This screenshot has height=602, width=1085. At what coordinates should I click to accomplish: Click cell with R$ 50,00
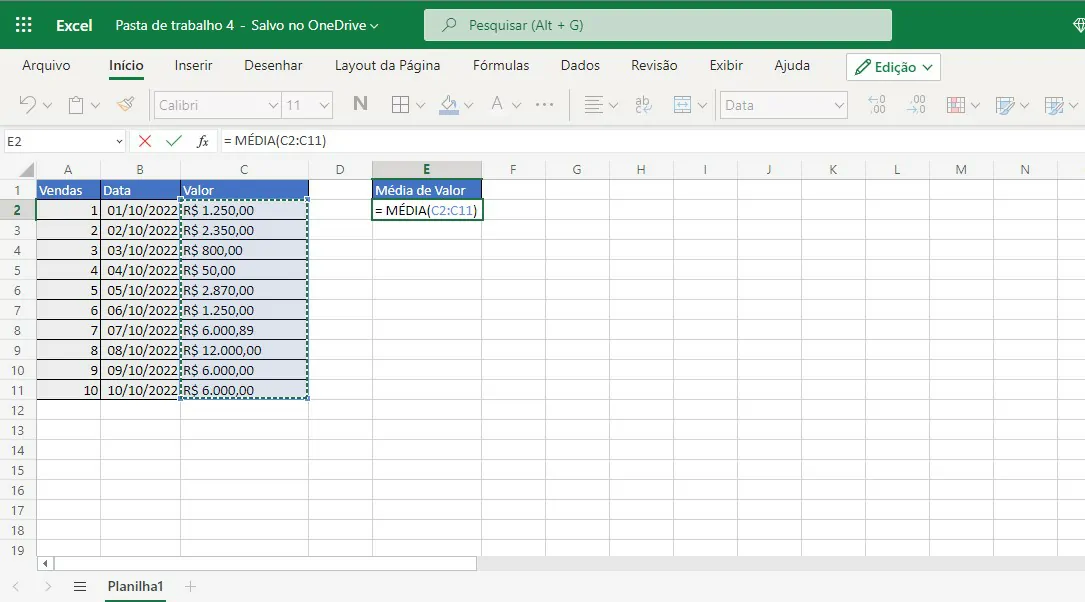click(x=244, y=271)
